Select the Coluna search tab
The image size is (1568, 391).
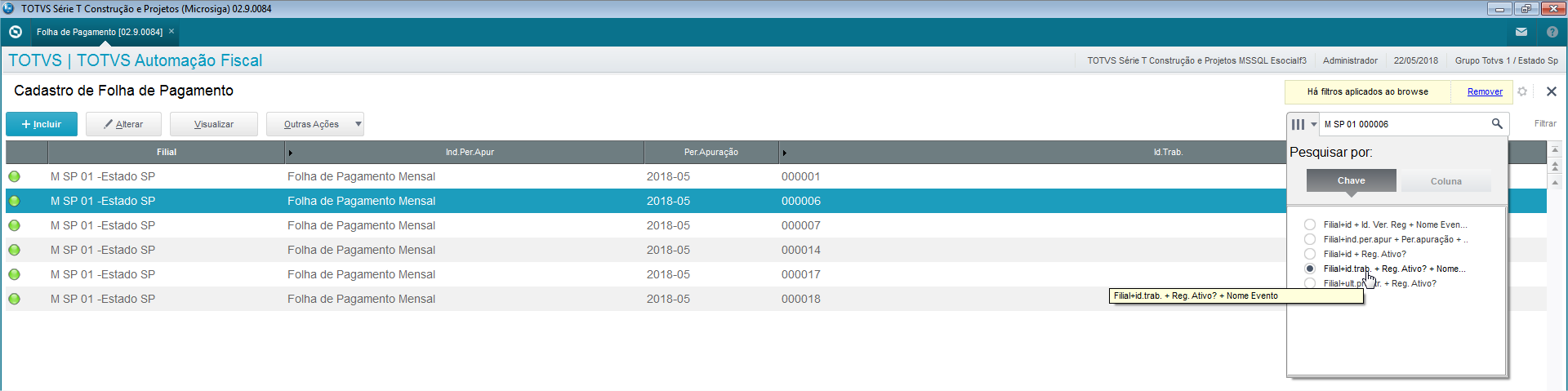pyautogui.click(x=1445, y=181)
